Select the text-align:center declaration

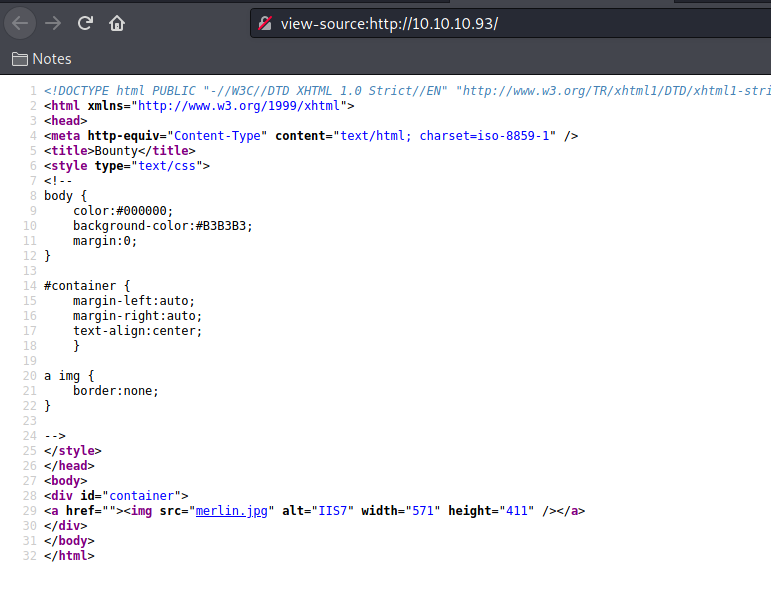pos(138,331)
